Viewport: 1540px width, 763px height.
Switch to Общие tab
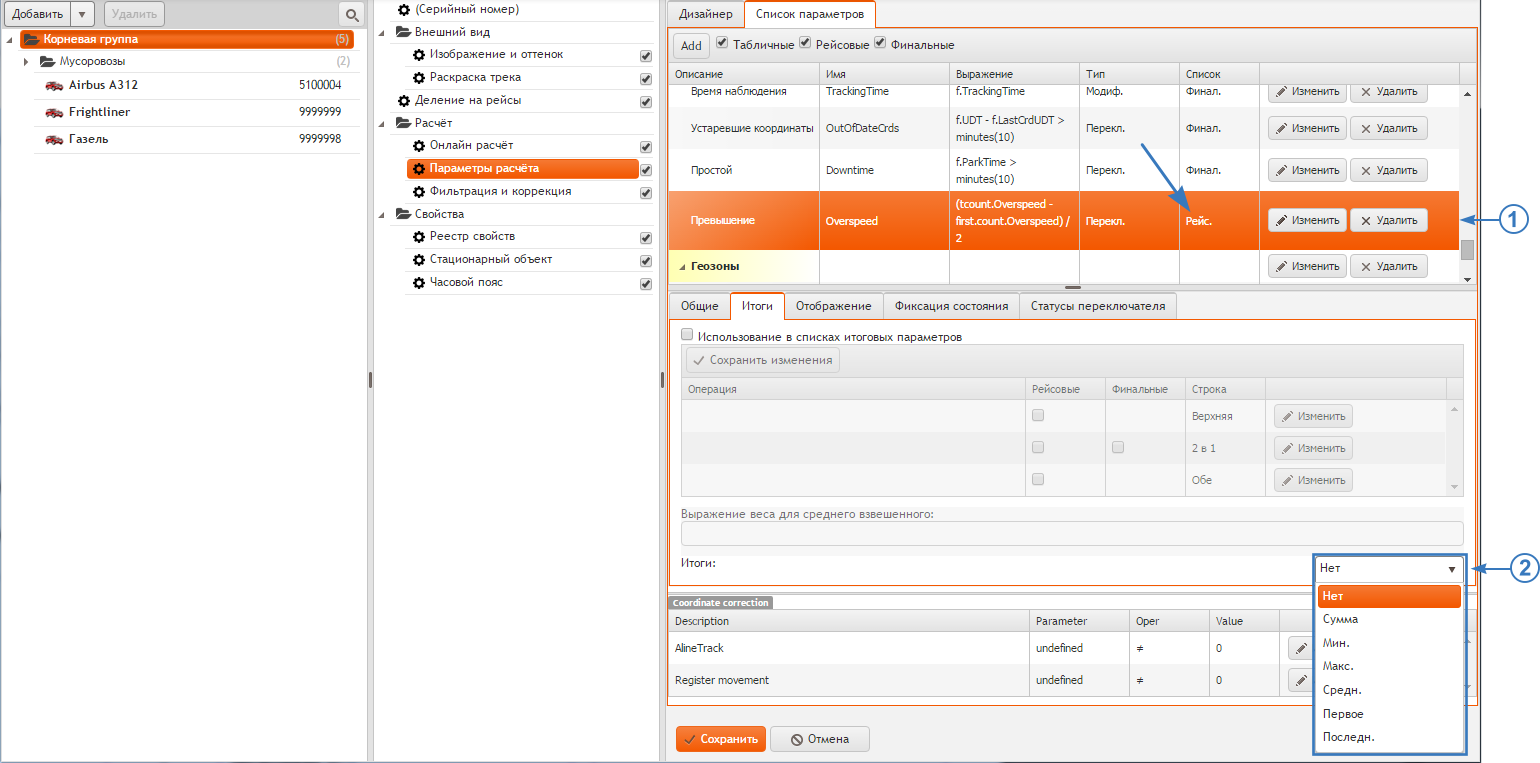tap(700, 306)
